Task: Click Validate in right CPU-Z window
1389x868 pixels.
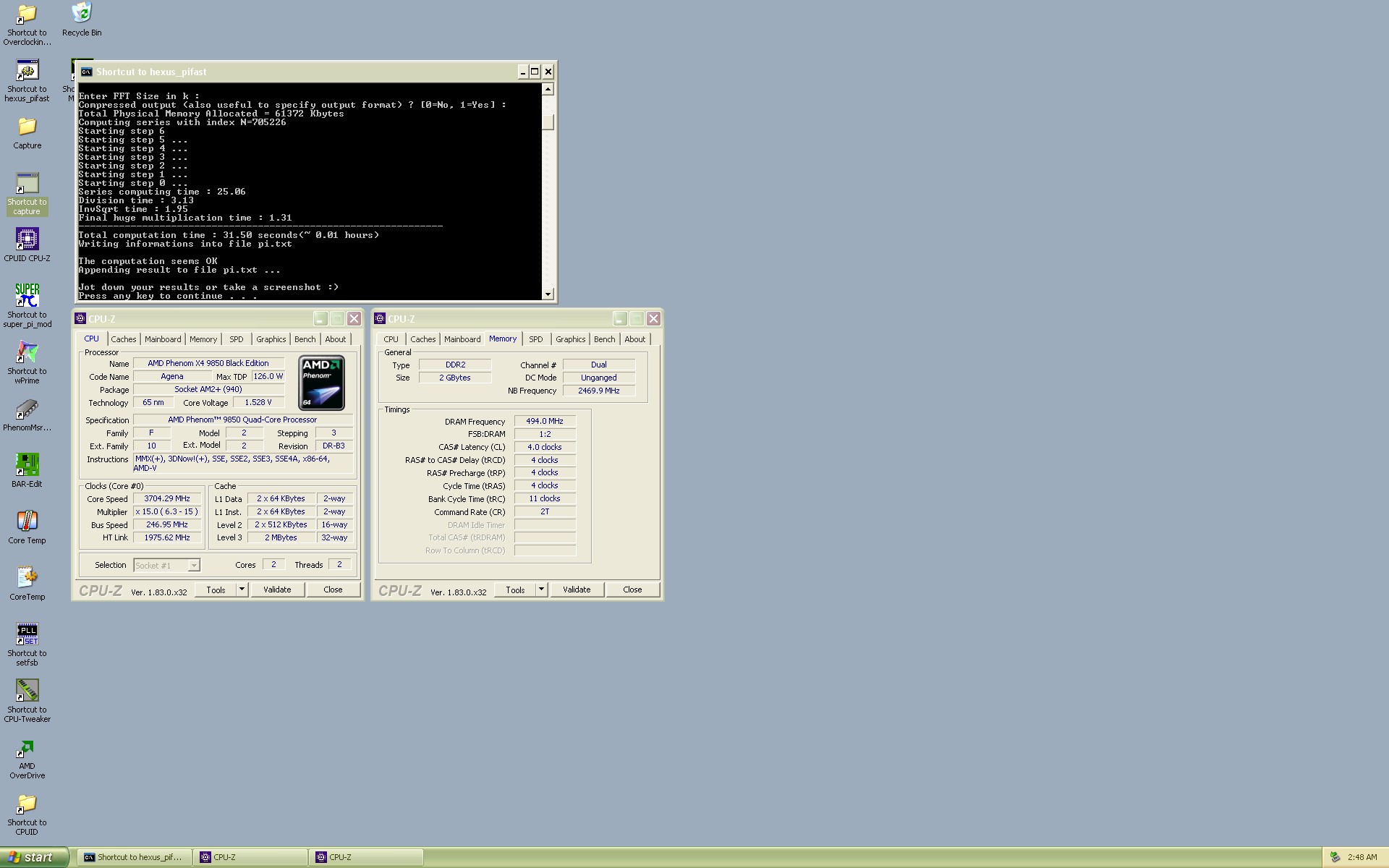Action: coord(577,590)
